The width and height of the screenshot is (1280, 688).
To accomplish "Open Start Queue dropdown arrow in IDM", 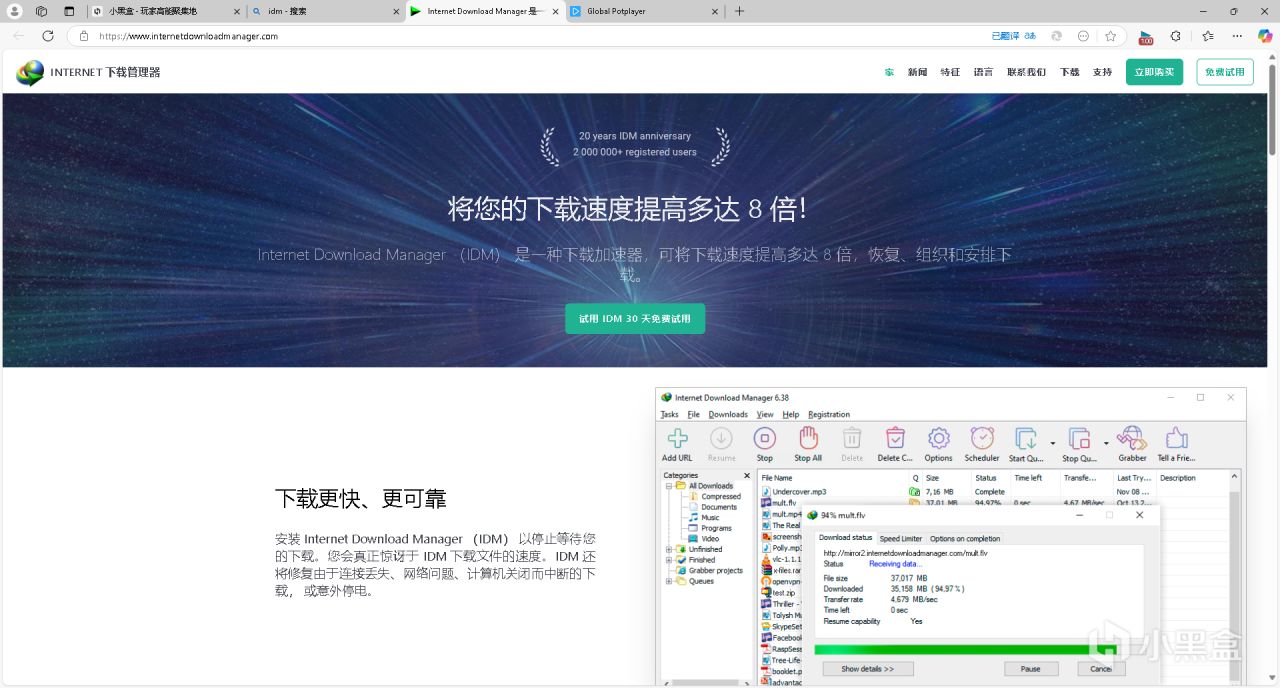I will point(1052,442).
